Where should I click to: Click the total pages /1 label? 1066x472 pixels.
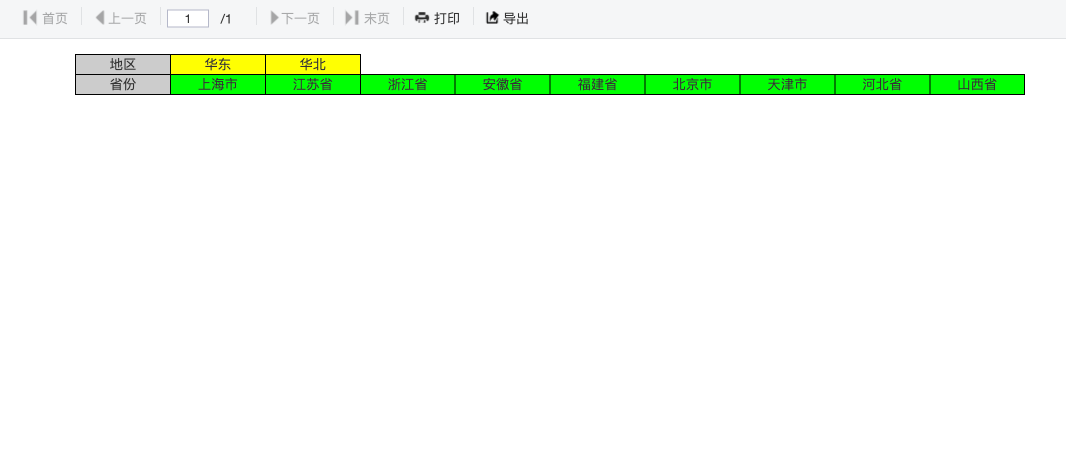[226, 19]
